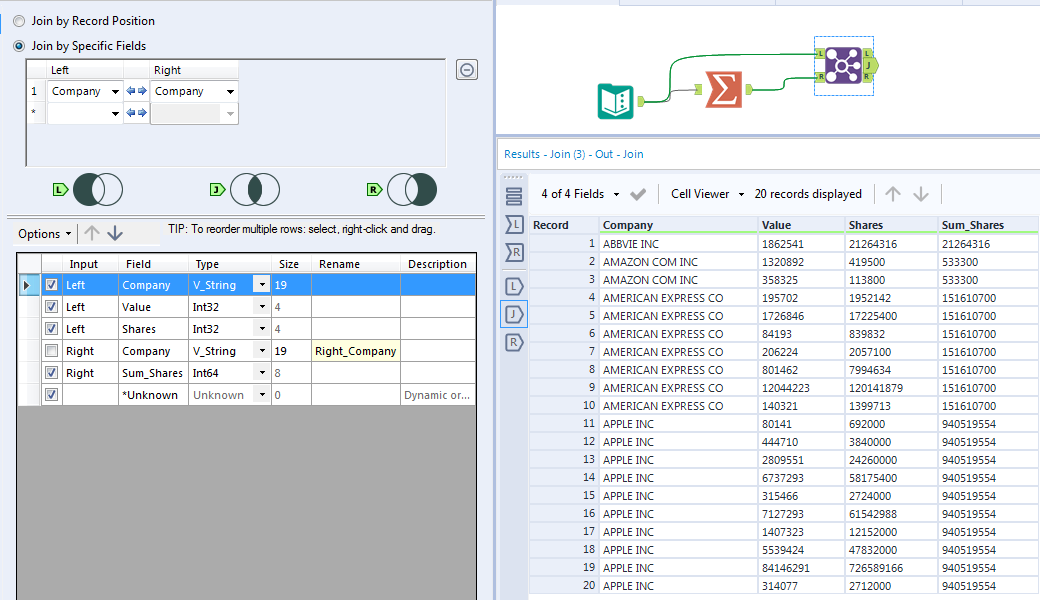This screenshot has height=600, width=1040.
Task: Edit the Right_Company rename field
Action: pos(357,351)
